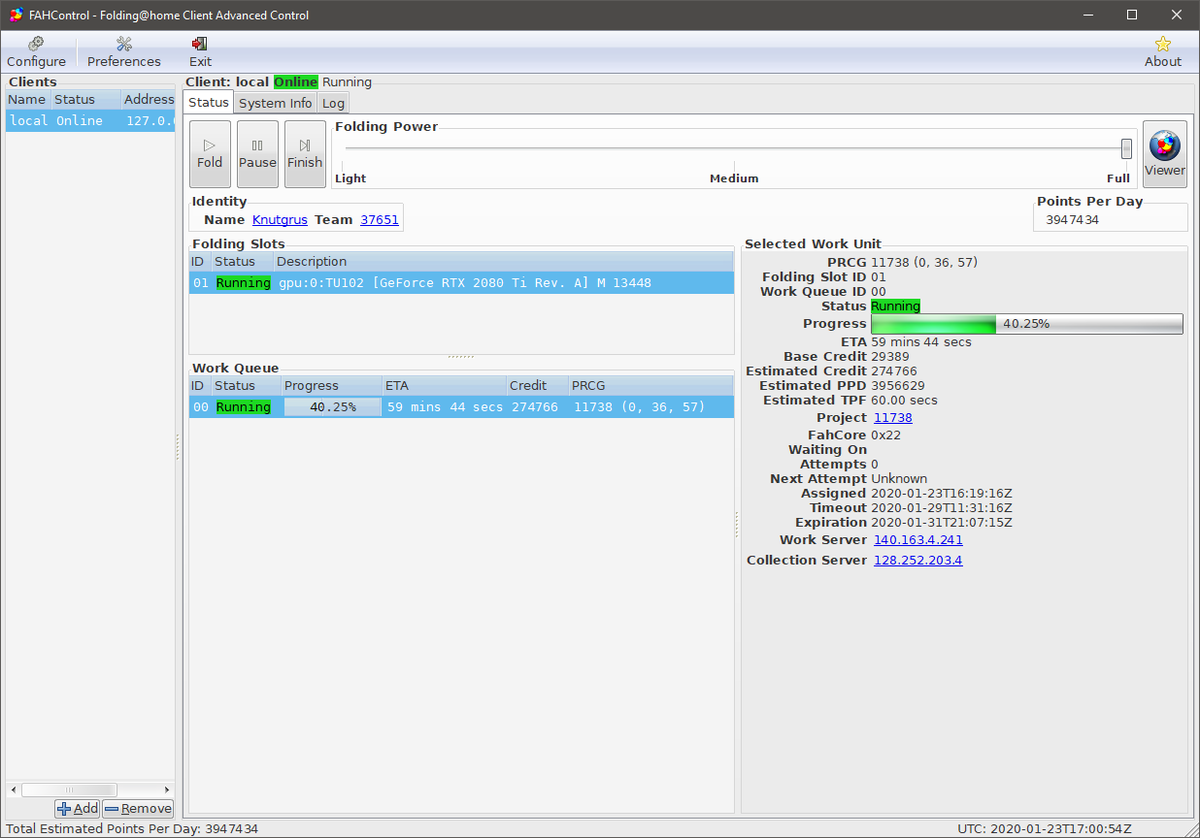Click the Estimated Credit value 274766
This screenshot has height=838, width=1200.
tap(894, 371)
